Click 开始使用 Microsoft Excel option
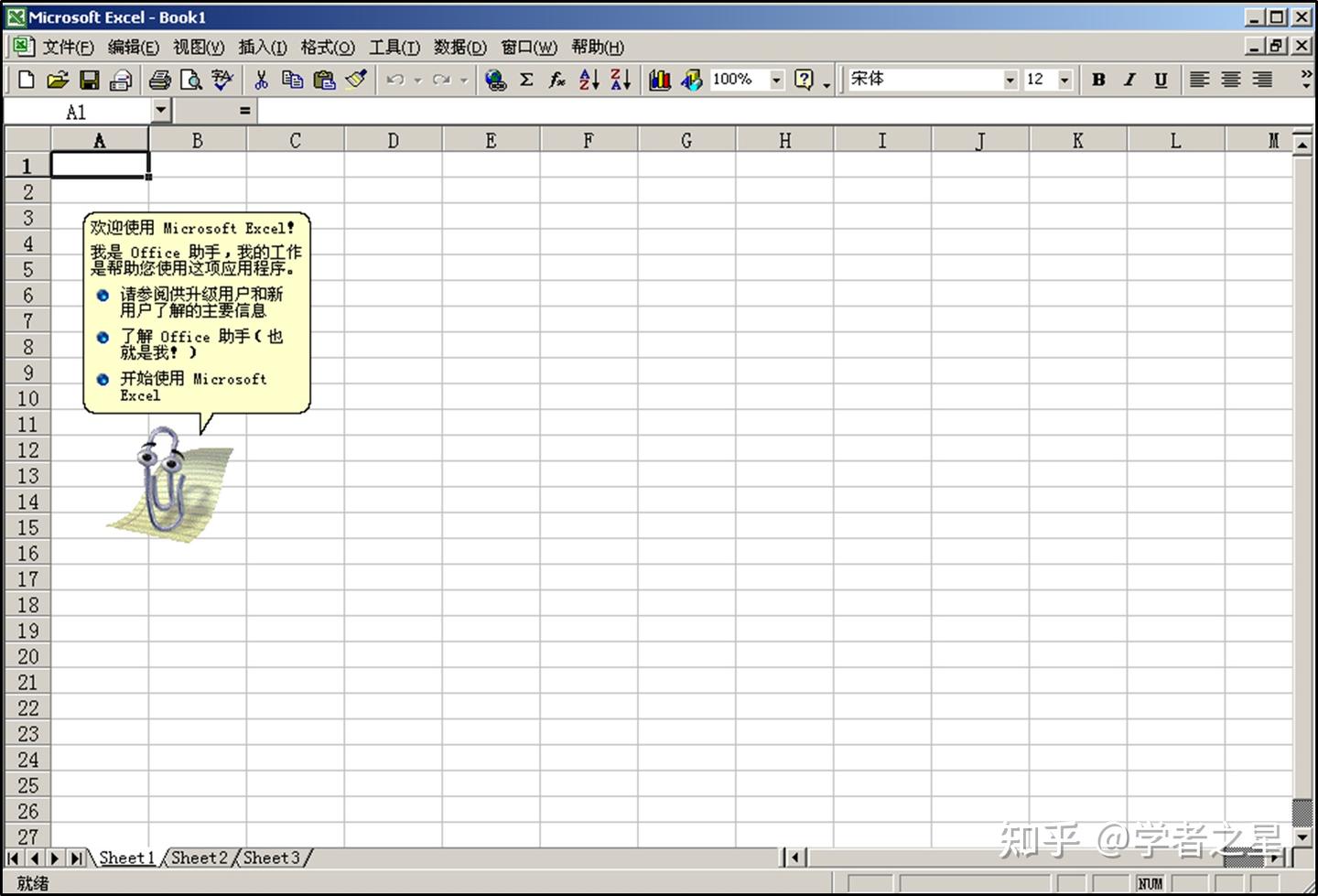This screenshot has width=1318, height=896. pyautogui.click(x=193, y=386)
